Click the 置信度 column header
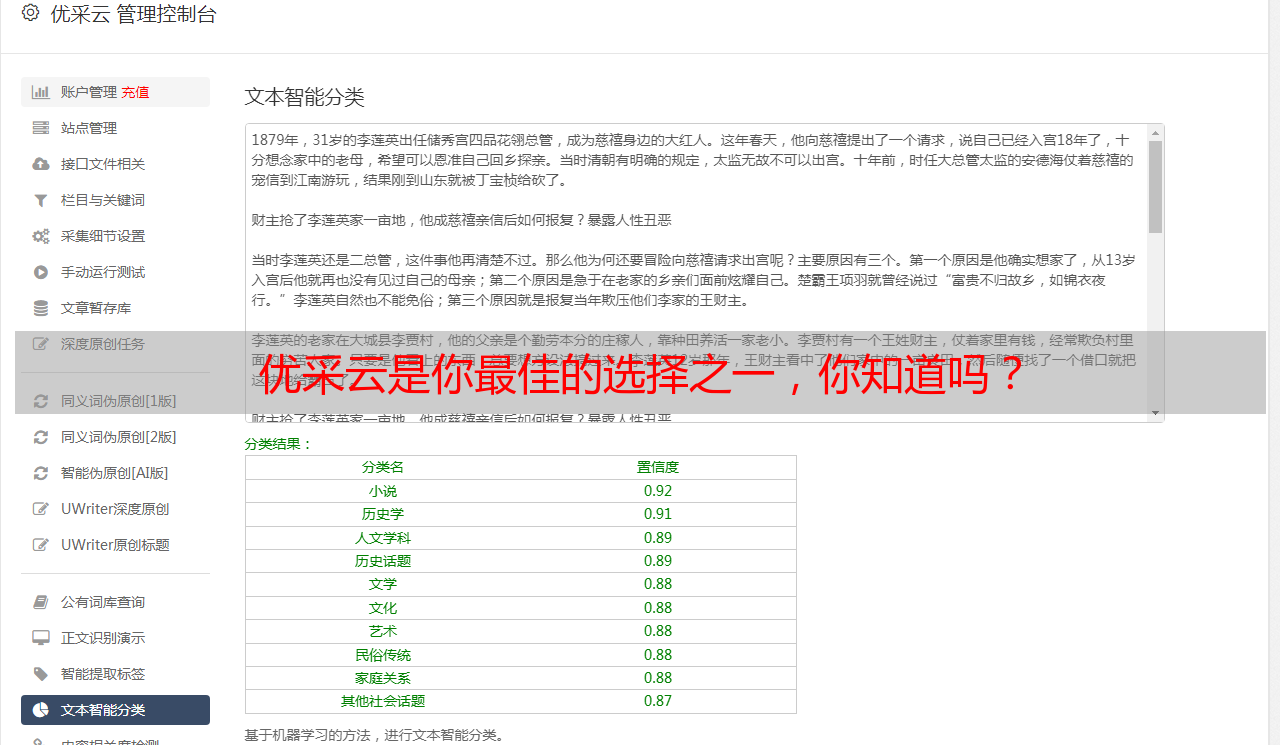Viewport: 1280px width, 745px height. (x=658, y=467)
